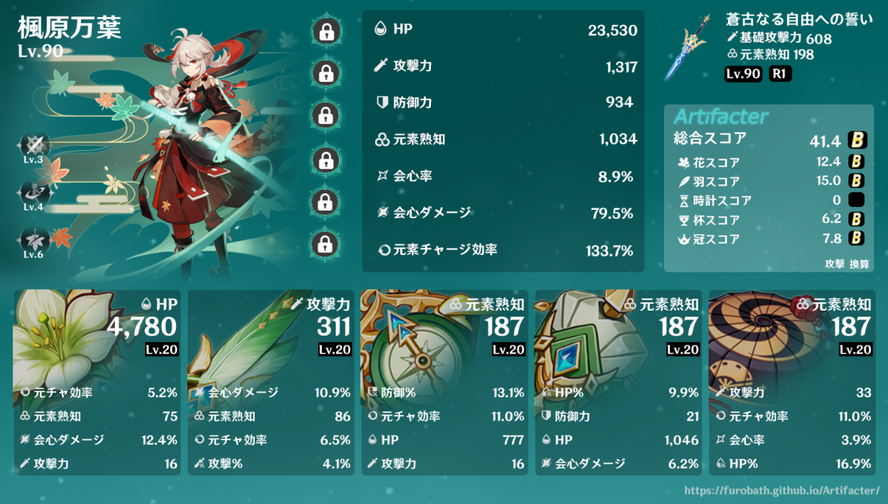The width and height of the screenshot is (888, 504).
Task: Click the 花スコア row flower icon
Action: pos(684,163)
